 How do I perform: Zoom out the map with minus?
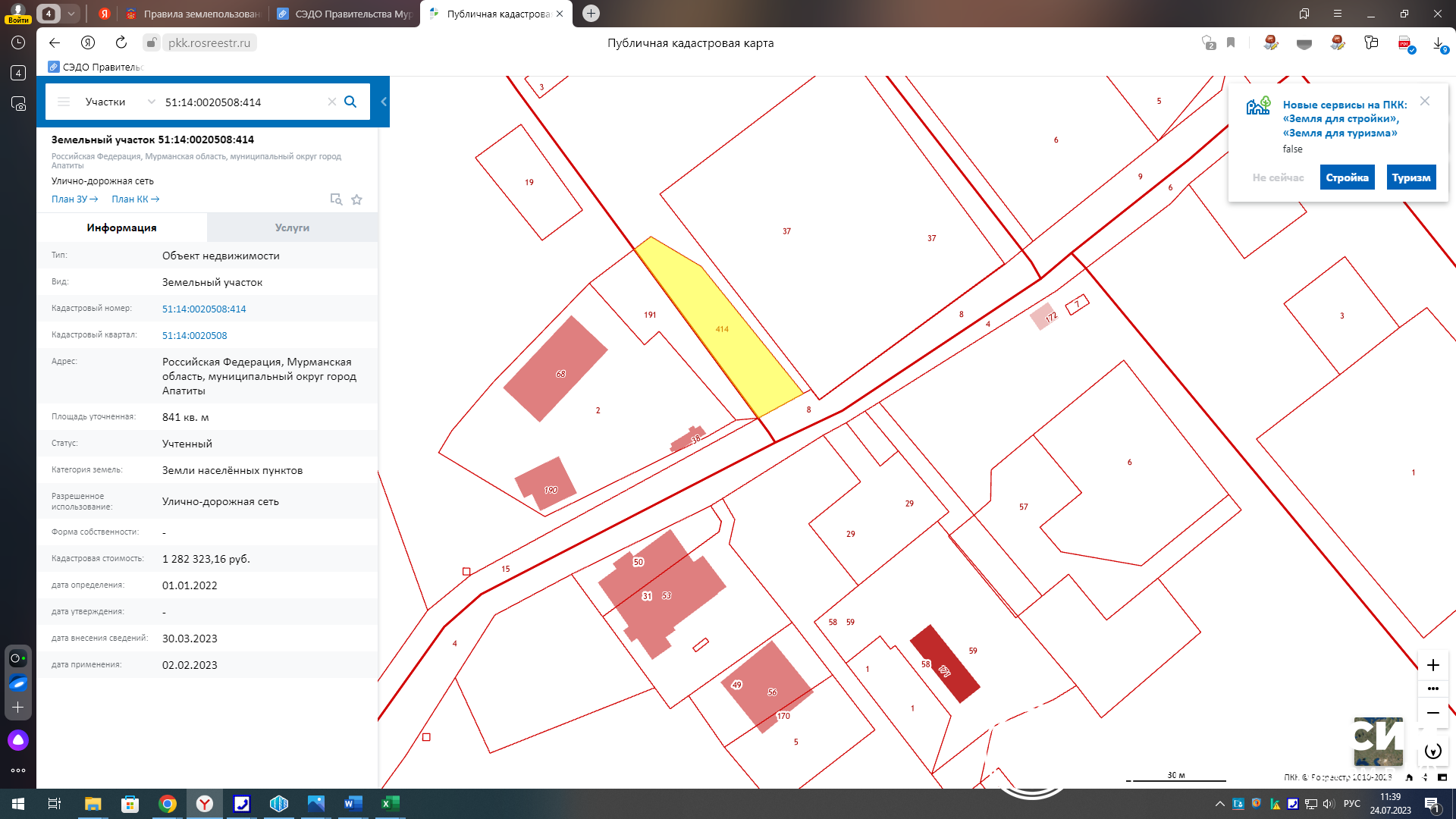tap(1432, 713)
